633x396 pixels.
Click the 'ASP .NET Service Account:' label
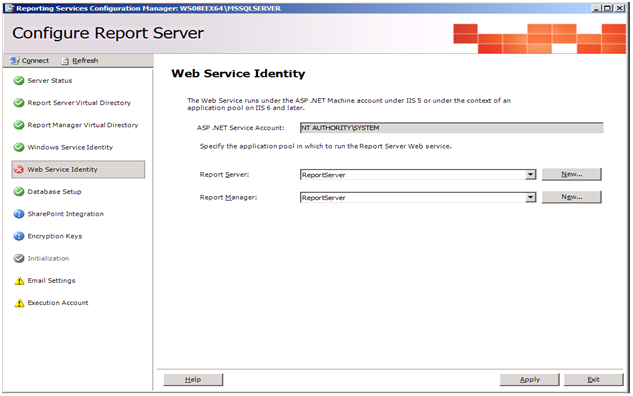pyautogui.click(x=241, y=128)
